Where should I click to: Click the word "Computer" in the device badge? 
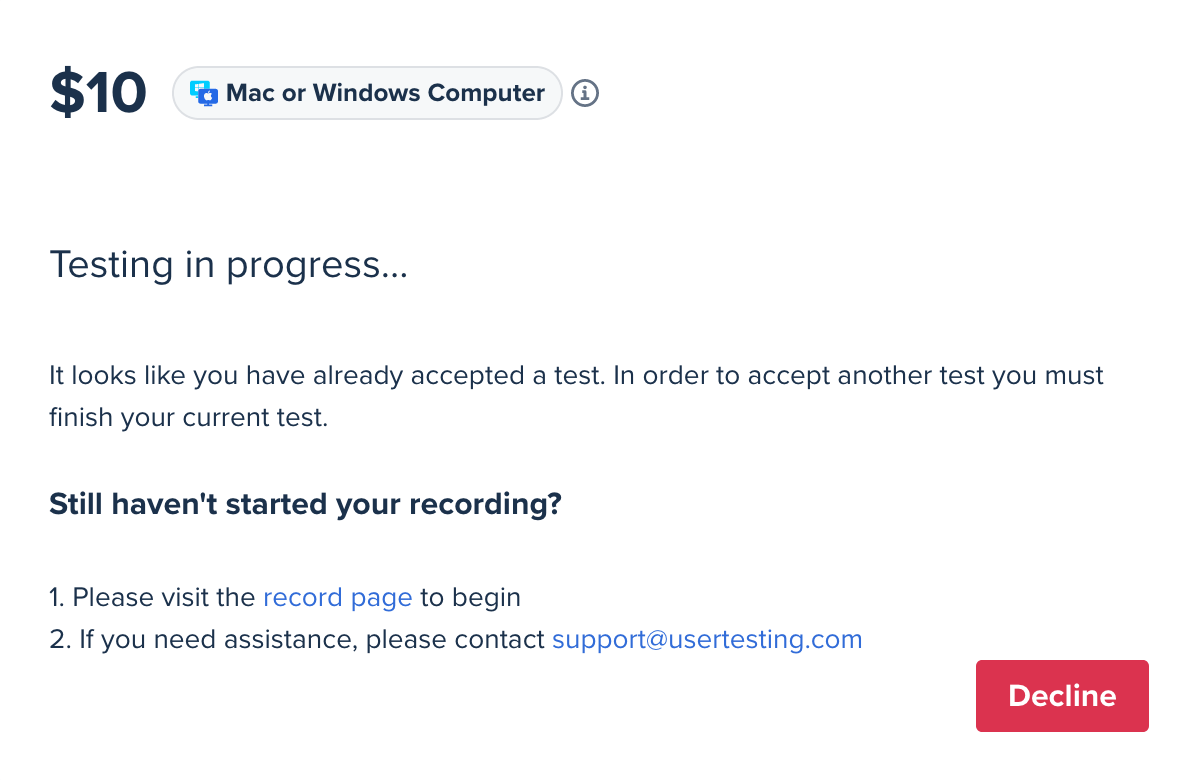click(x=486, y=93)
